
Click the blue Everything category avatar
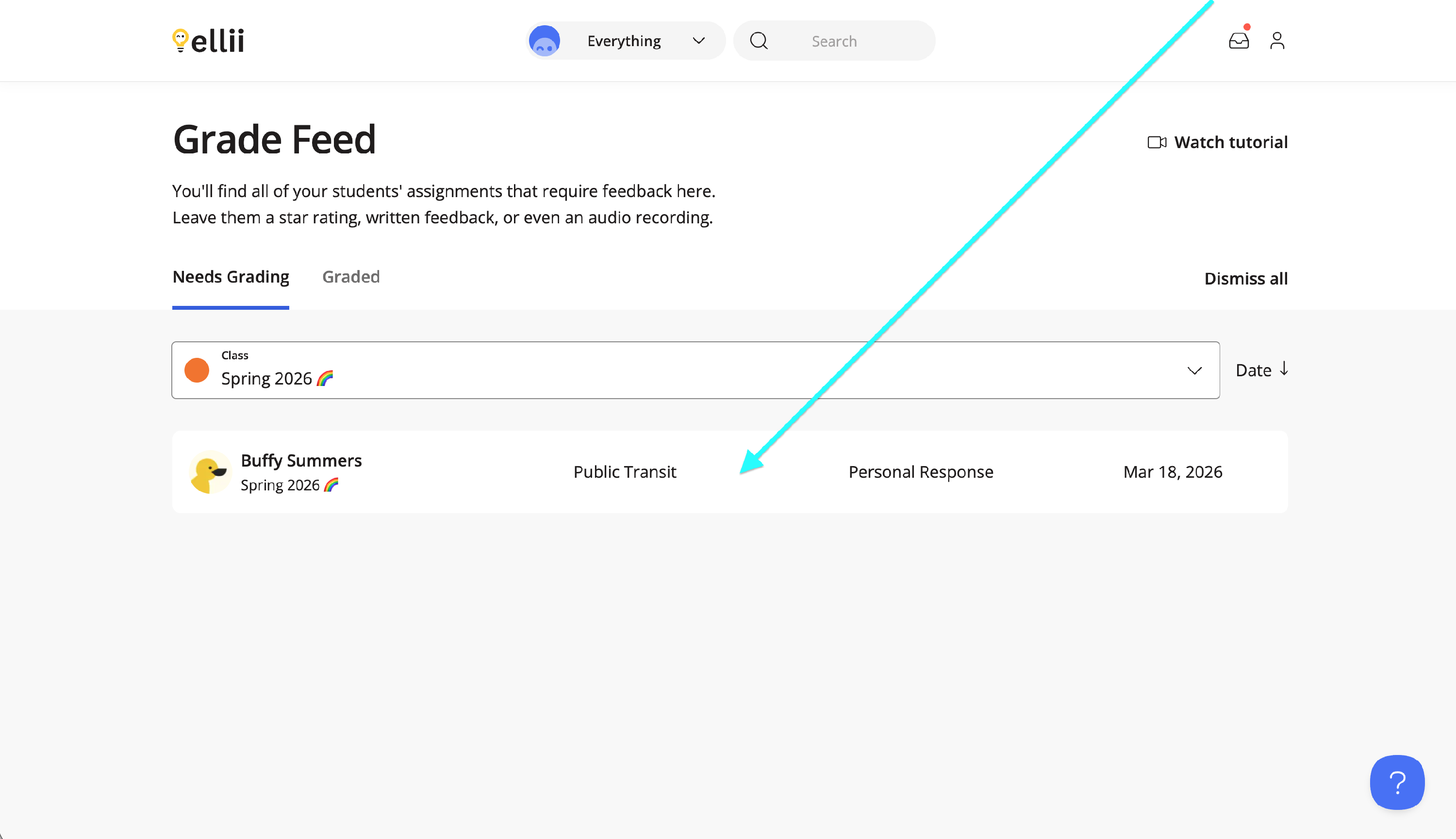(544, 40)
